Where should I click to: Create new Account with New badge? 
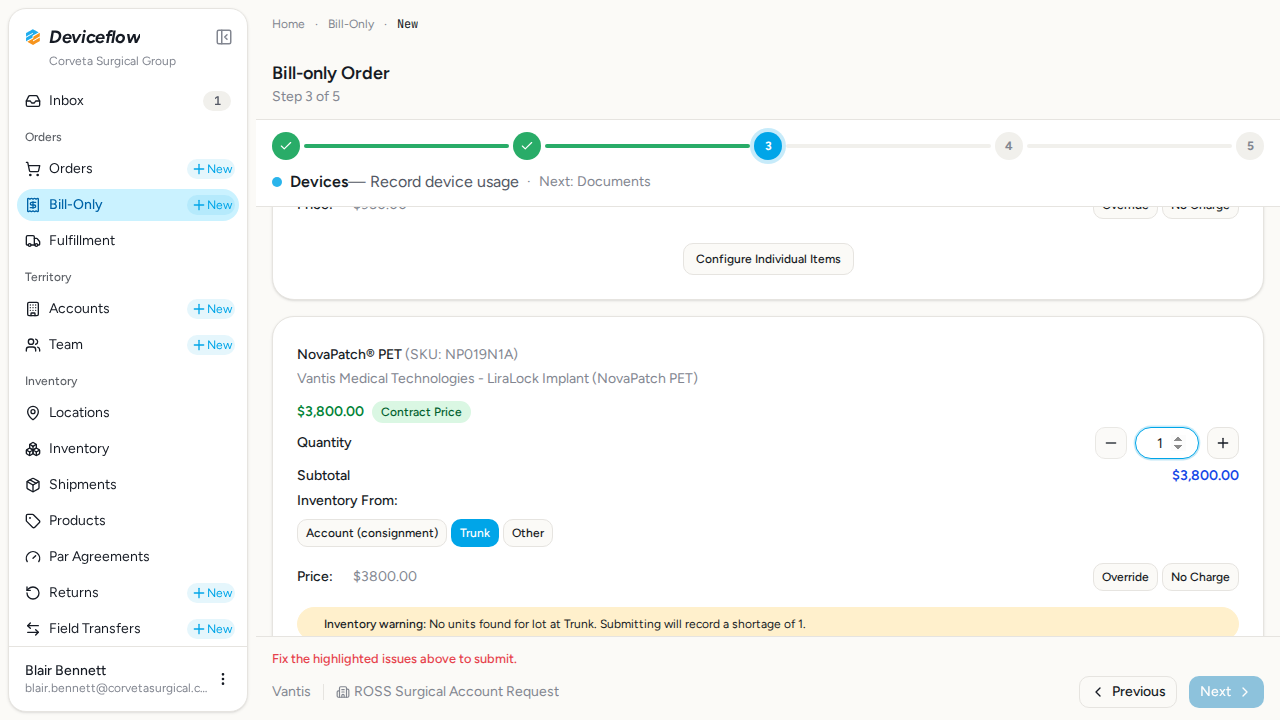pyautogui.click(x=212, y=309)
